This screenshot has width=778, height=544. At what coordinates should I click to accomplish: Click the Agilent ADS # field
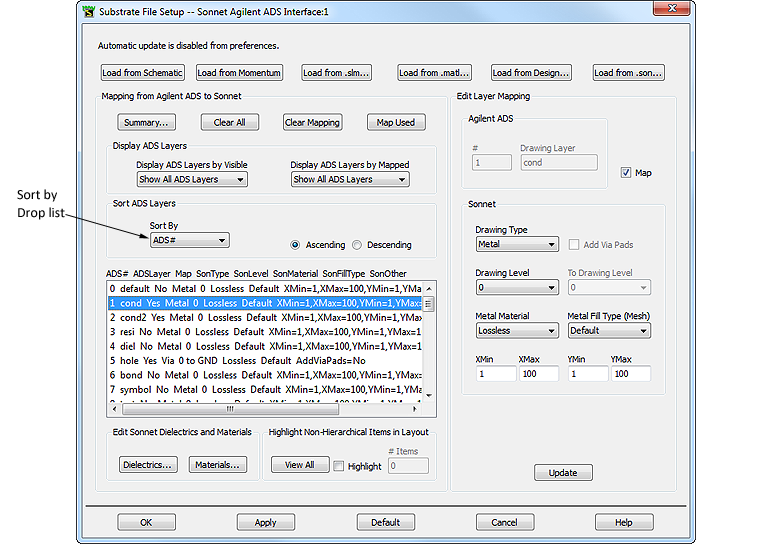pos(492,163)
